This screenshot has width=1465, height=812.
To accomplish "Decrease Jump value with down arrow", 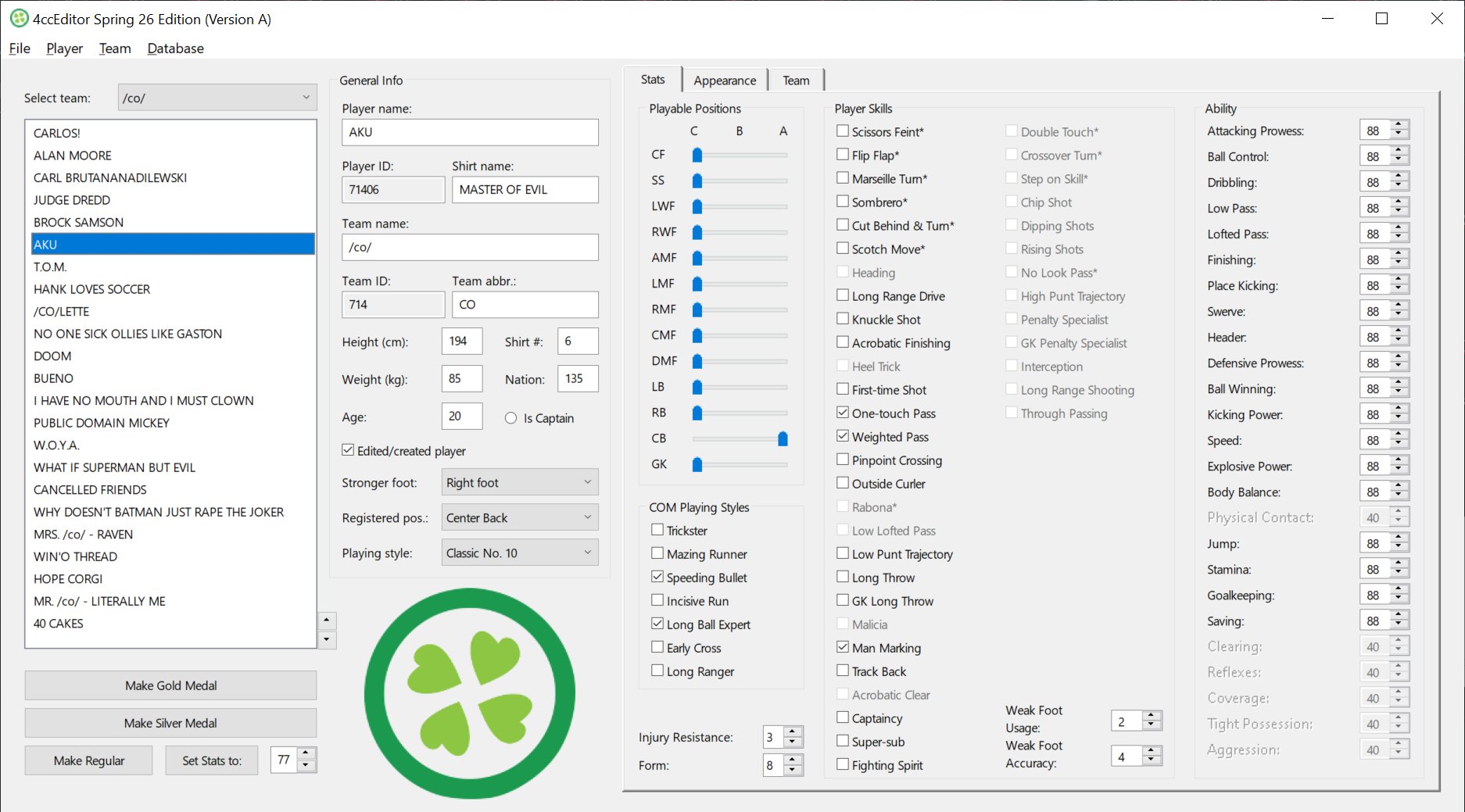I will 1400,549.
